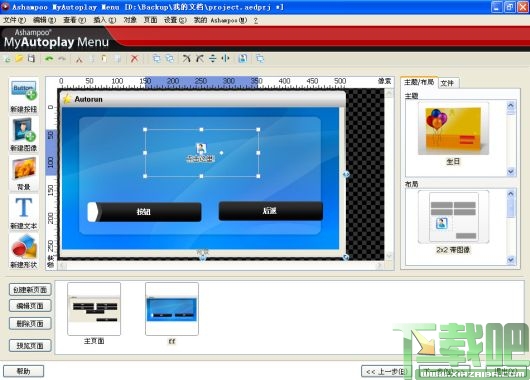Click the star icon beside Autorun title
Image resolution: width=530 pixels, height=380 pixels.
(67, 99)
